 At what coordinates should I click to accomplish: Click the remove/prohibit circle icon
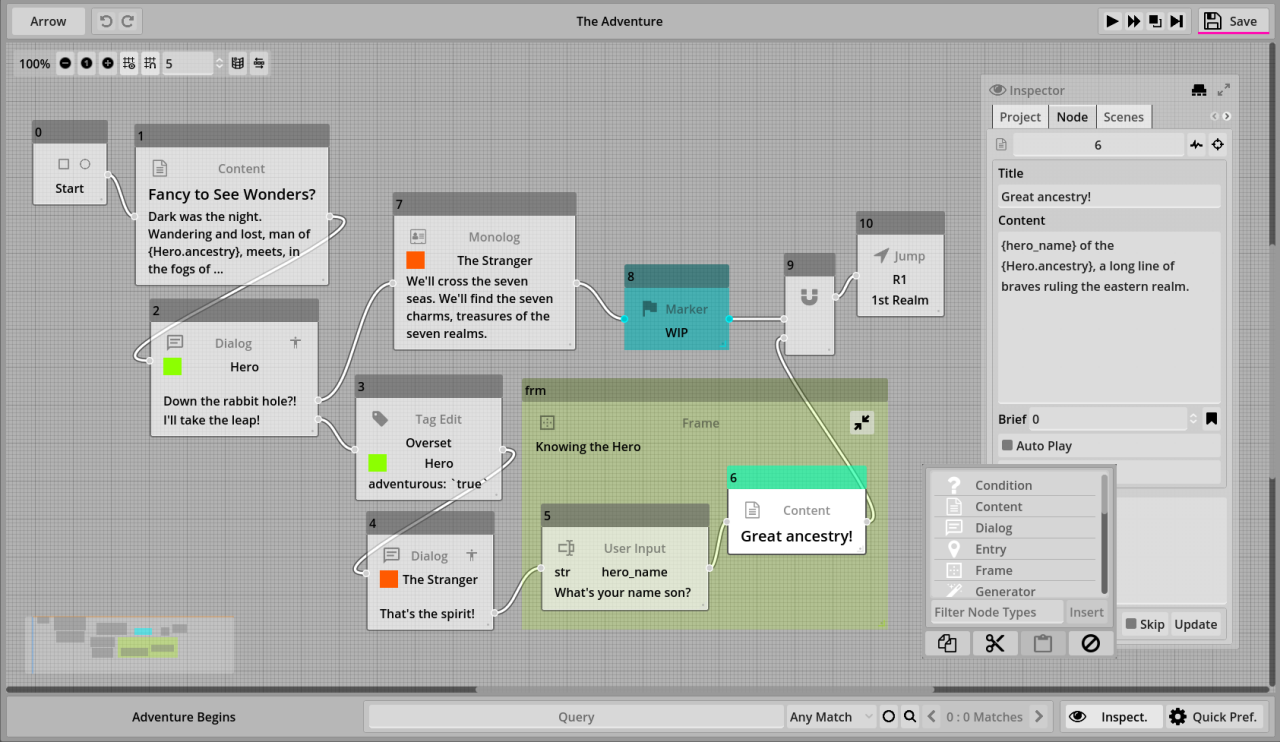(x=1090, y=643)
